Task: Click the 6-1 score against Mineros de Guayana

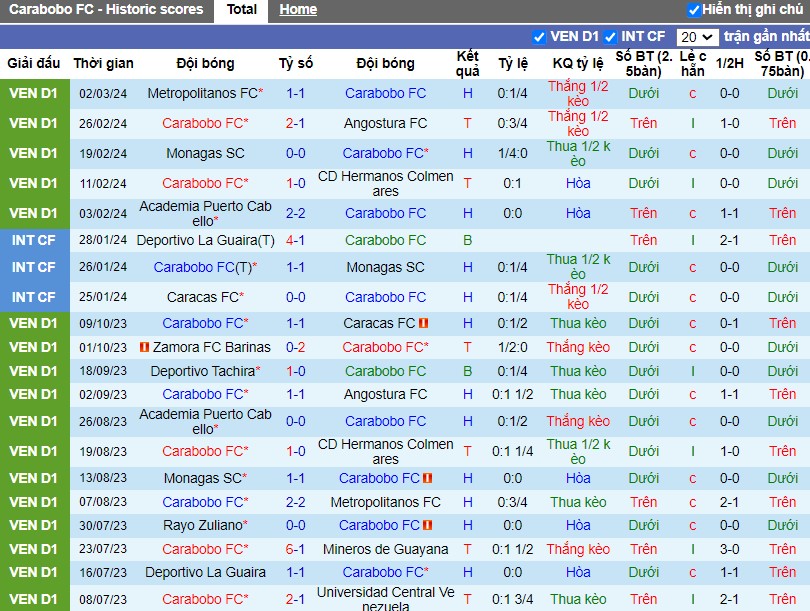Action: (295, 549)
